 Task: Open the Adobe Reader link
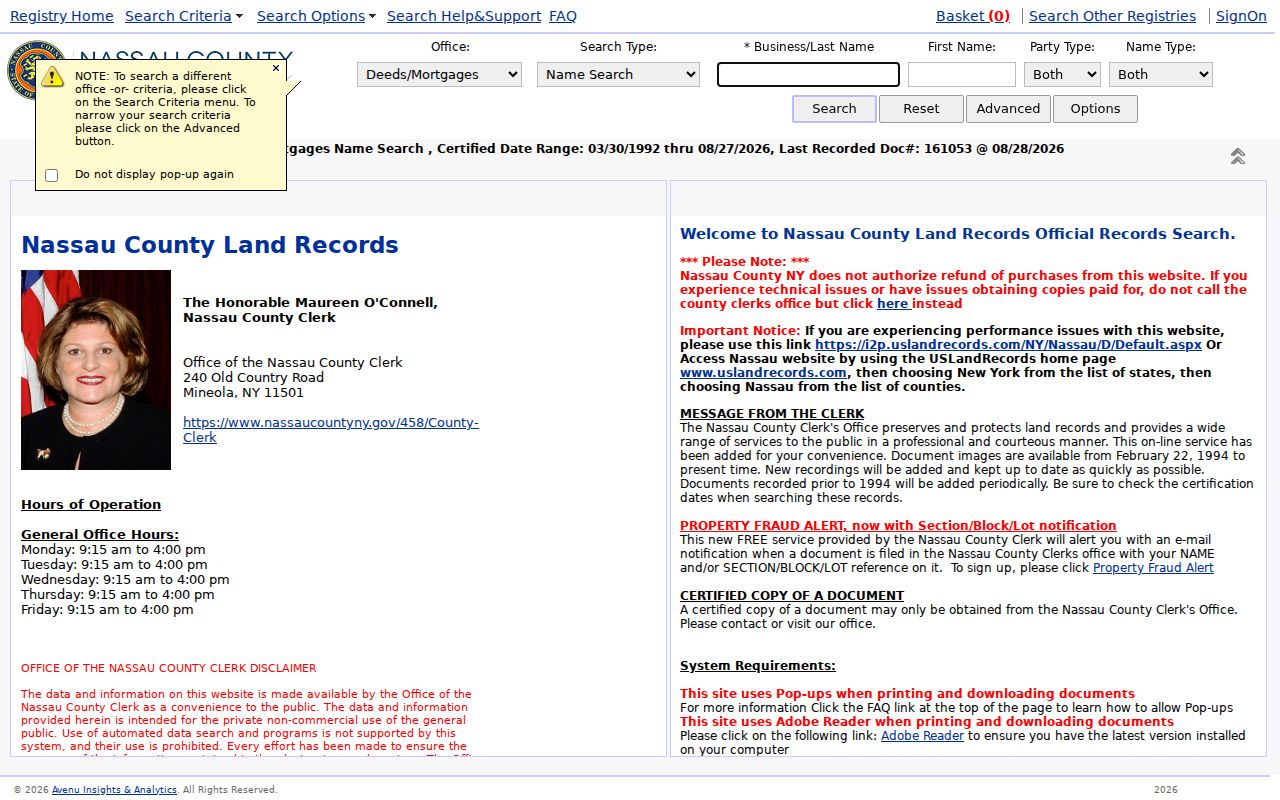tap(922, 736)
